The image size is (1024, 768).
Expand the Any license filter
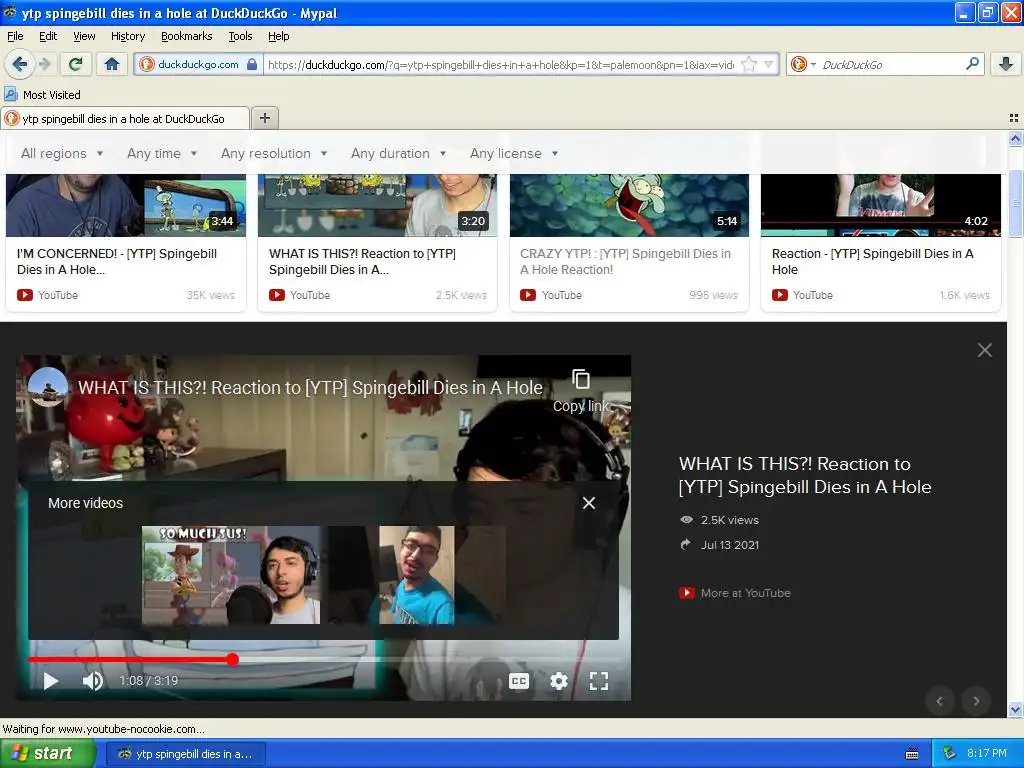(514, 153)
